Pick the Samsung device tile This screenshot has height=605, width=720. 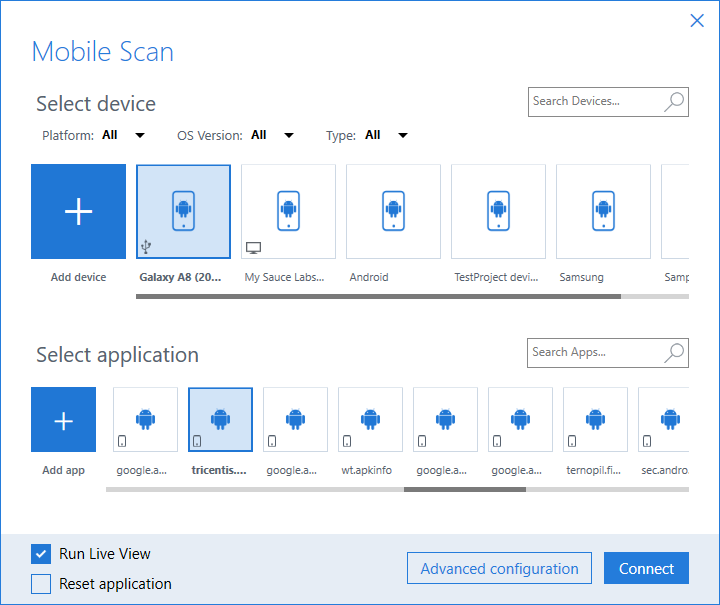[603, 211]
